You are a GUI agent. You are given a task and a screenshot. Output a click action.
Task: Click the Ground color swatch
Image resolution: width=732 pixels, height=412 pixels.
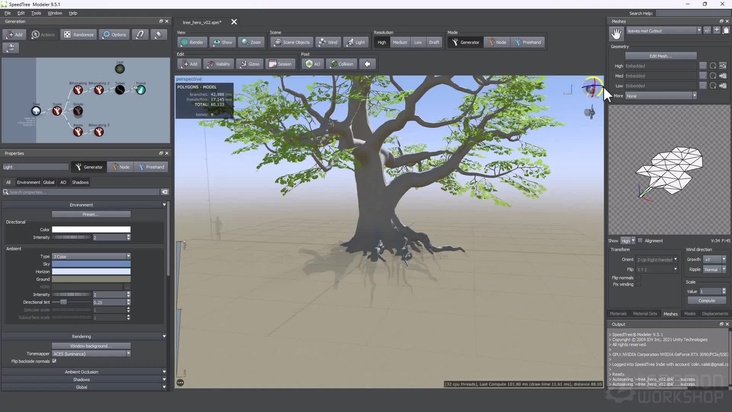tap(91, 279)
